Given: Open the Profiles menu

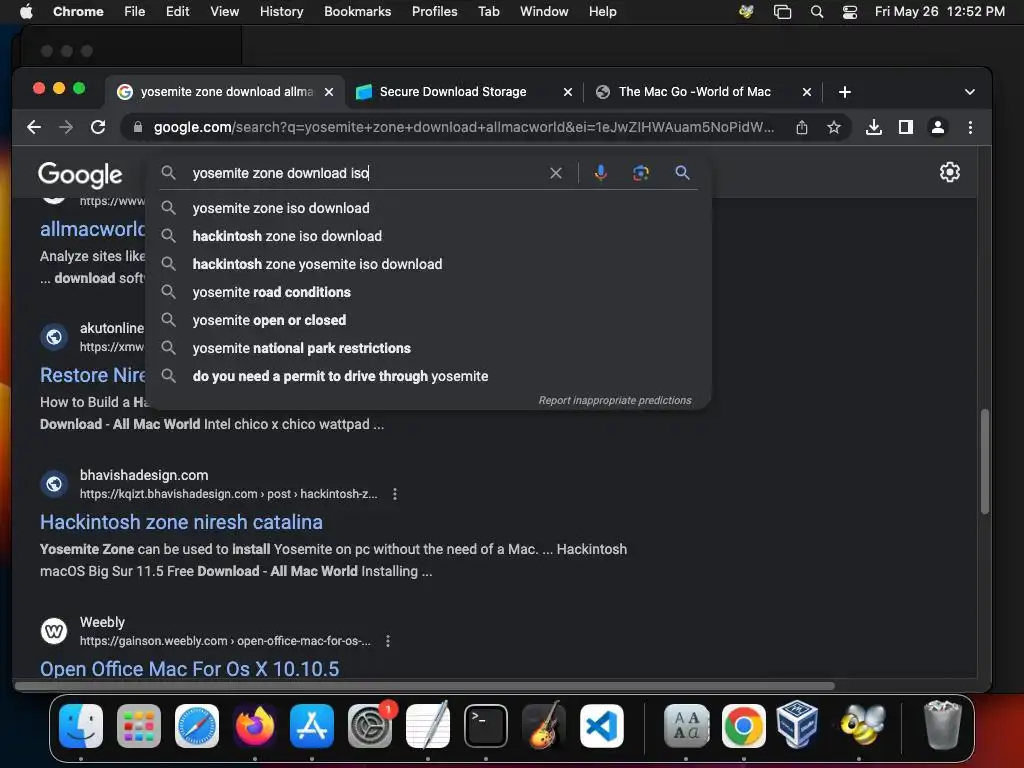Looking at the screenshot, I should click(434, 12).
